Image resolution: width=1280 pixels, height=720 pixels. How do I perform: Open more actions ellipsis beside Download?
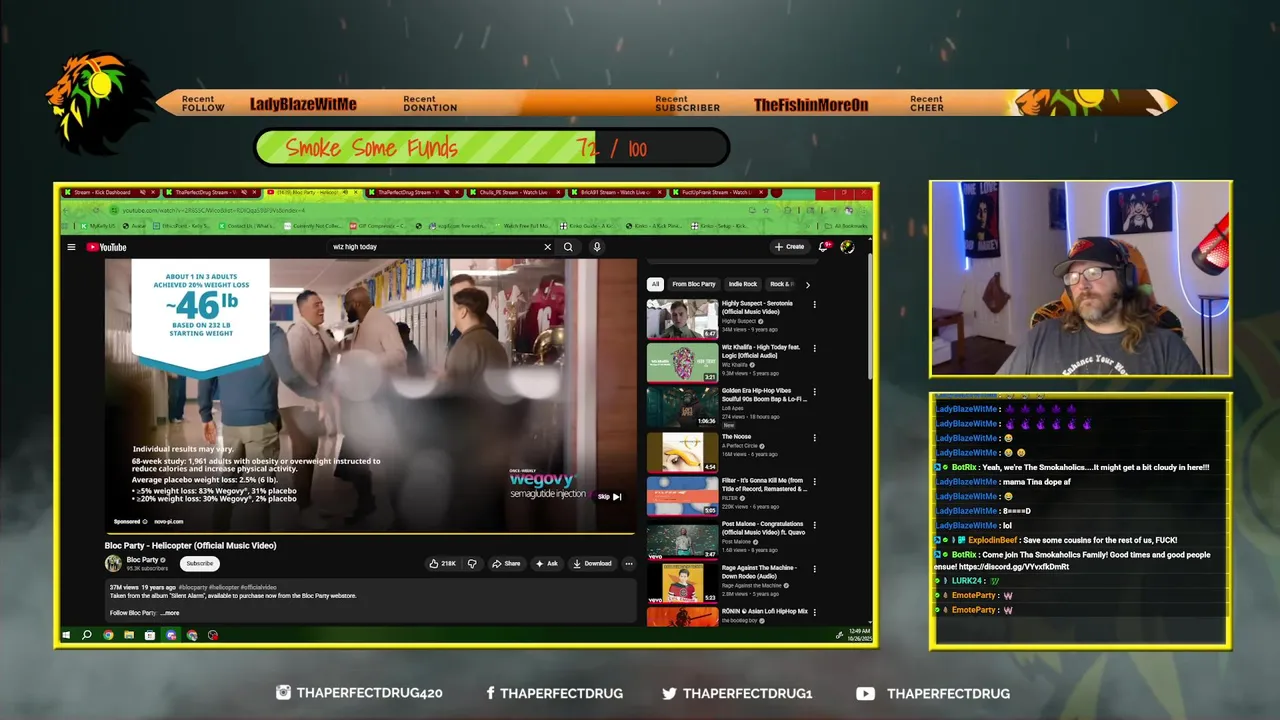(628, 563)
